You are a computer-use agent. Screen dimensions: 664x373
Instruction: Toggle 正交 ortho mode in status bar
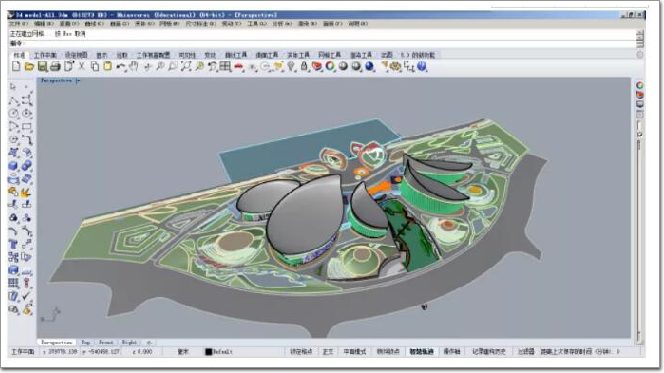328,351
